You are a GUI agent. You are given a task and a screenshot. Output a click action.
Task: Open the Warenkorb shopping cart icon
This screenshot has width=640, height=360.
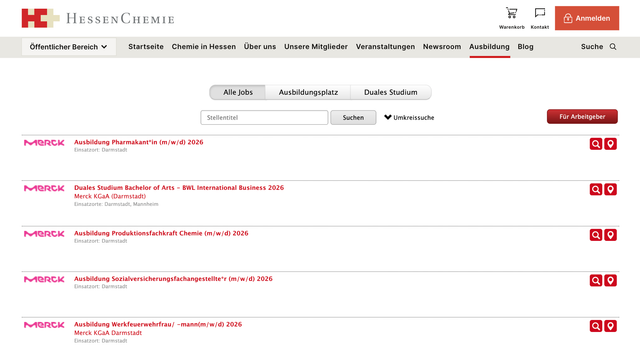click(511, 13)
